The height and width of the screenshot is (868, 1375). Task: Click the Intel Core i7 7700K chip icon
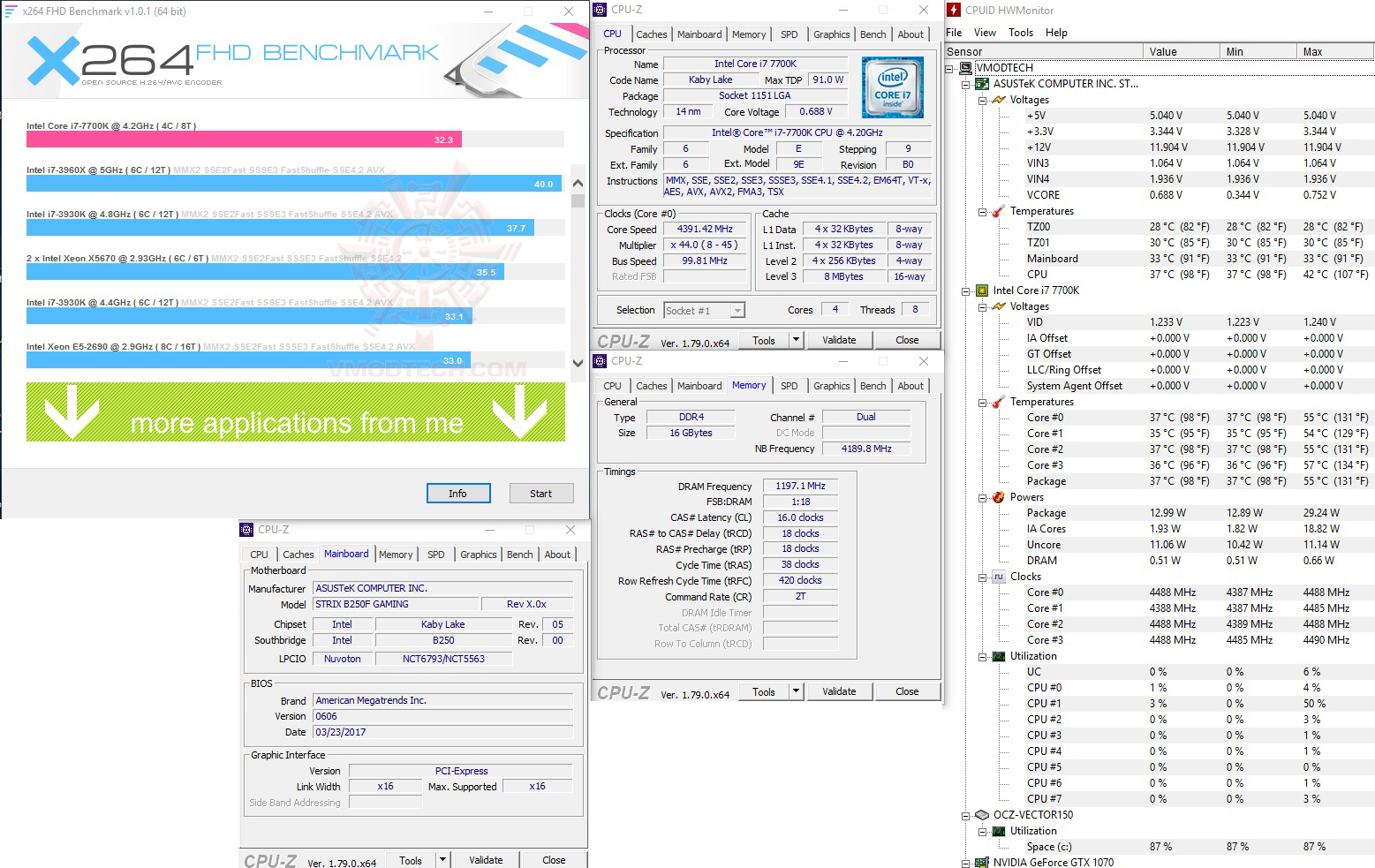click(x=981, y=290)
